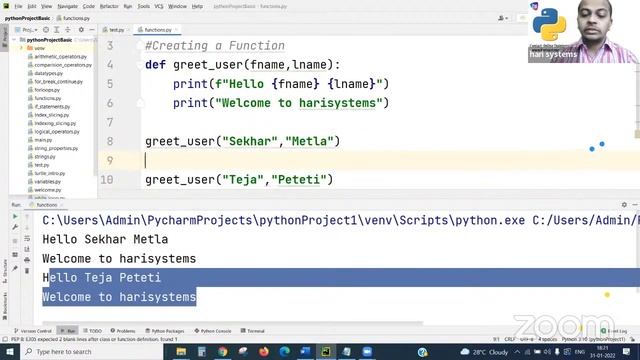Click the Python 3.10 interpreter selector
This screenshot has width=640, height=360.
[x=593, y=339]
